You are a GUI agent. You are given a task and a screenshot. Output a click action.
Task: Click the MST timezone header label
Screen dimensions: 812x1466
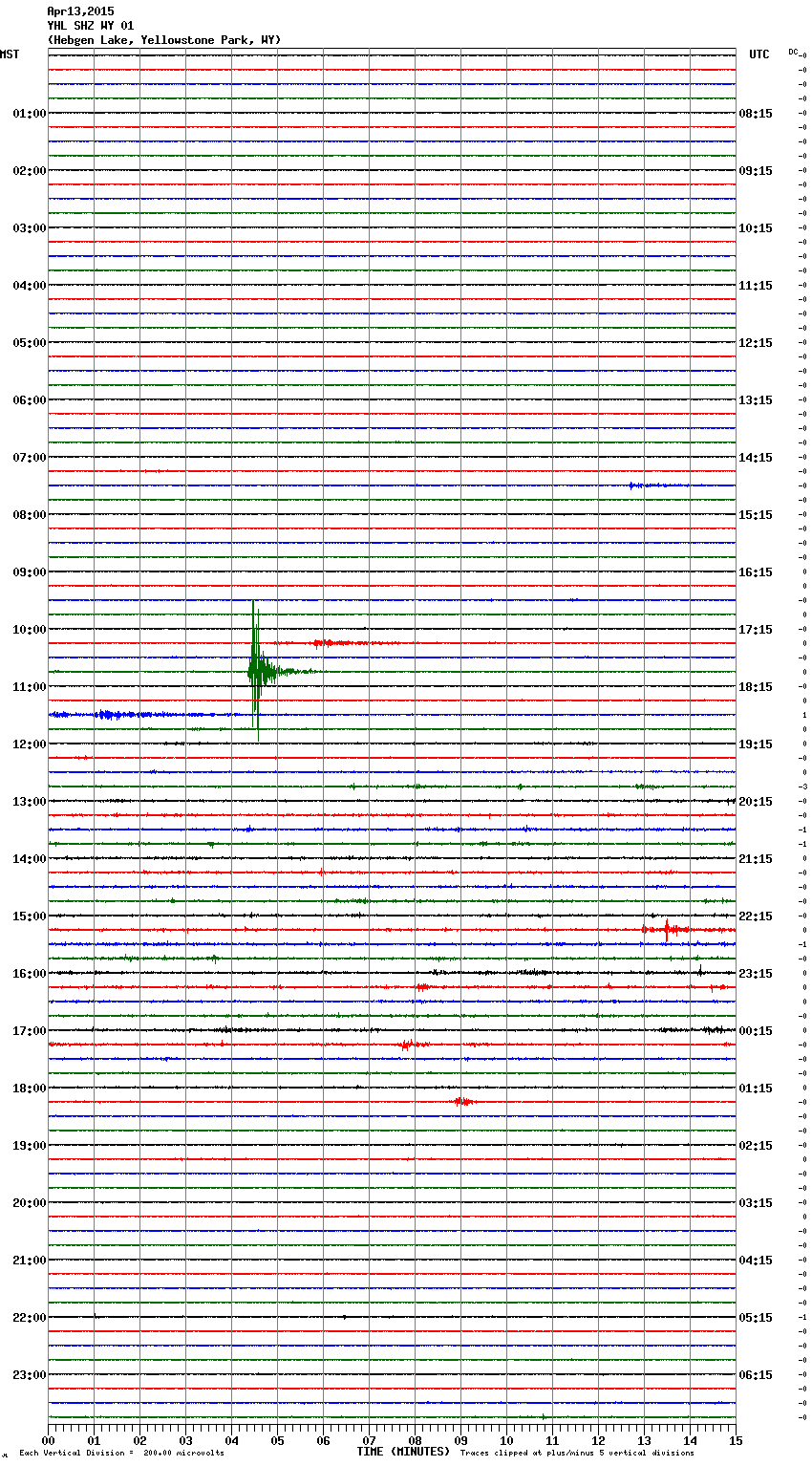(10, 54)
